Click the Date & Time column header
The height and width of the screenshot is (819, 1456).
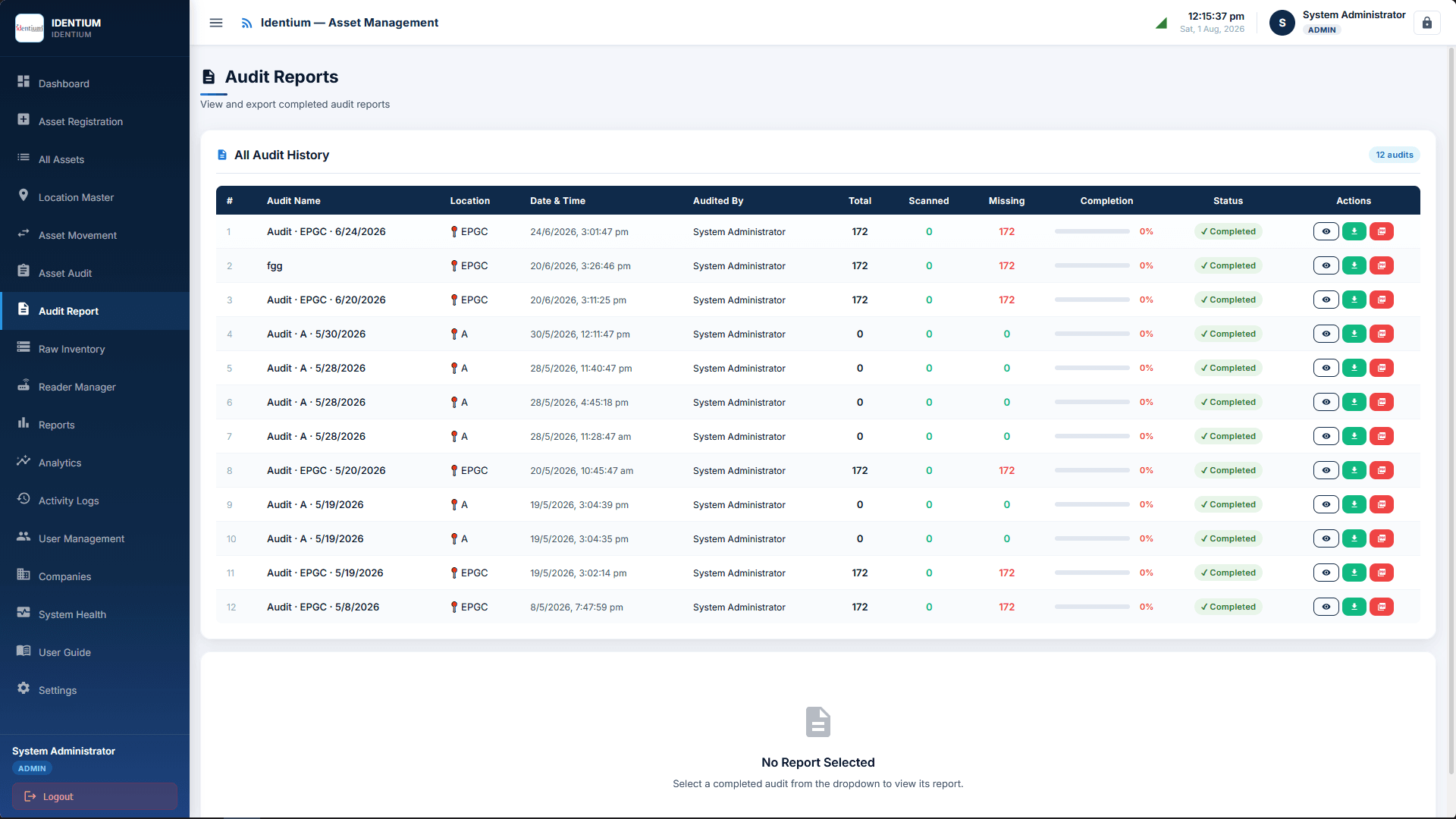[x=557, y=201]
